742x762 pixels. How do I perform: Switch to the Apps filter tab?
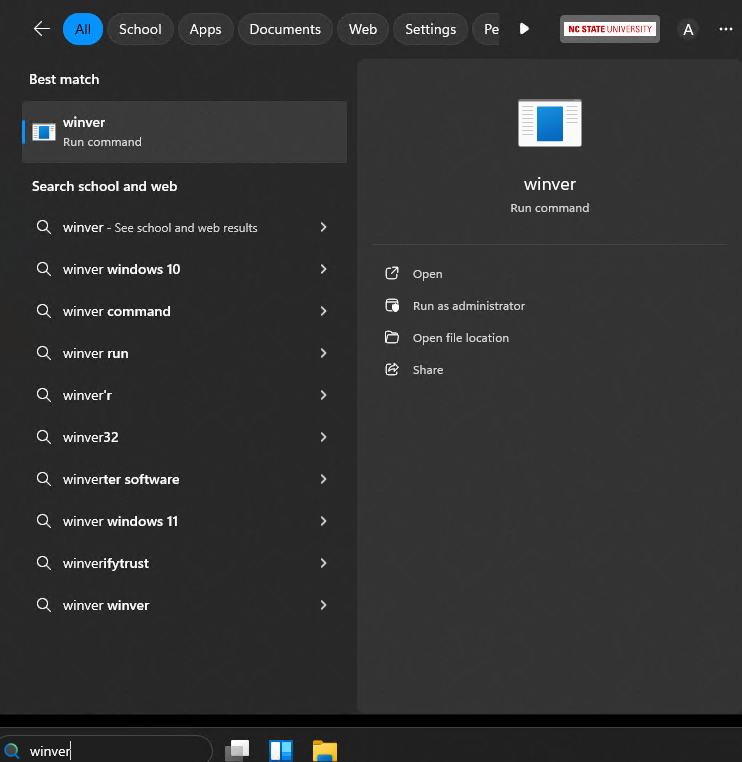[205, 29]
